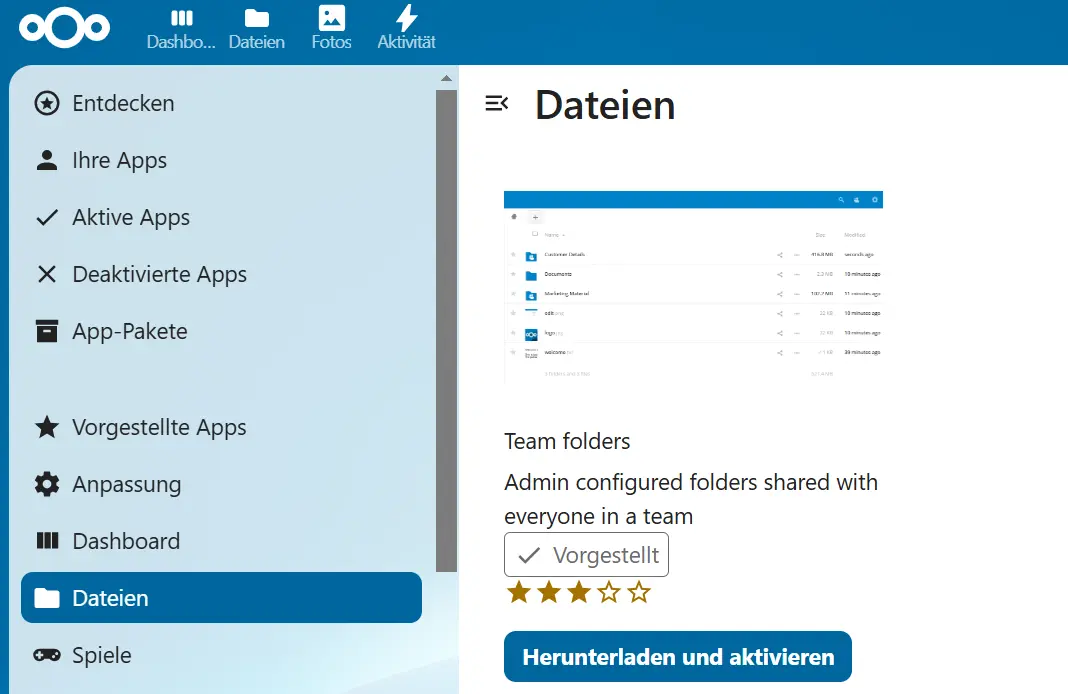Viewport: 1068px width, 694px height.
Task: Collapse the navigation sidebar toggle
Action: [x=497, y=104]
